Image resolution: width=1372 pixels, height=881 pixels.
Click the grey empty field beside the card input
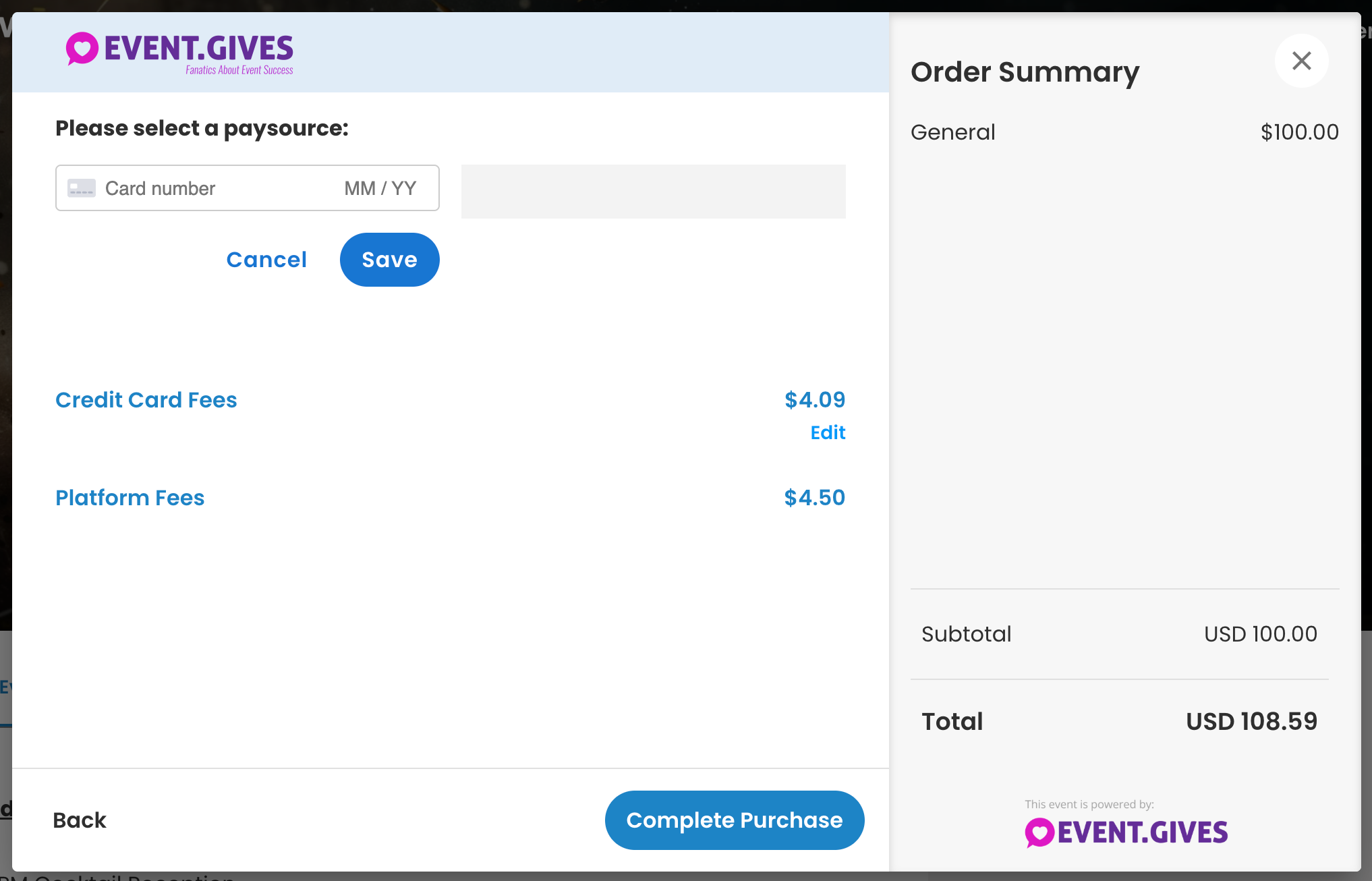pos(654,192)
